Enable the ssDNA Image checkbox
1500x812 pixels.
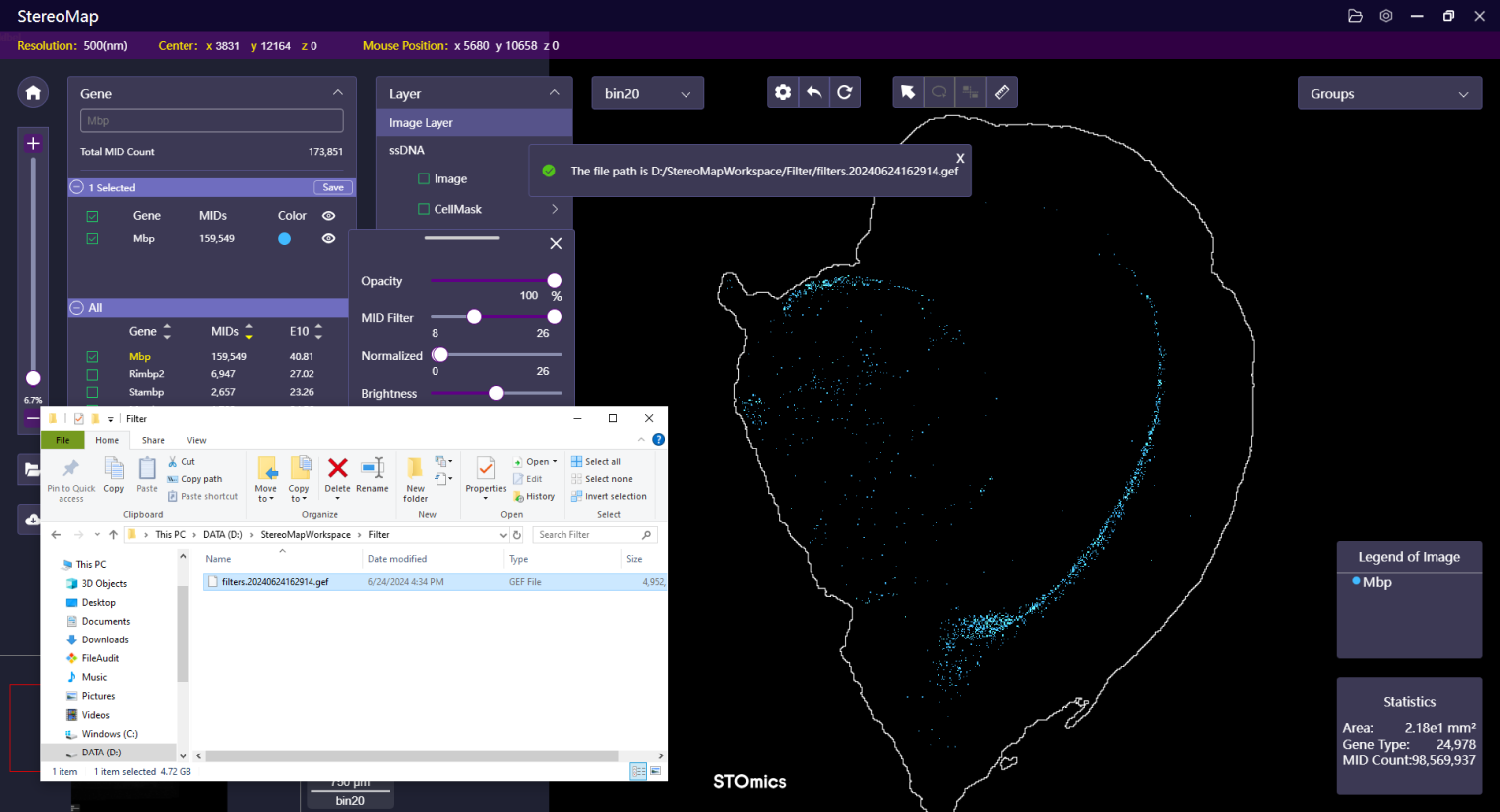[424, 179]
